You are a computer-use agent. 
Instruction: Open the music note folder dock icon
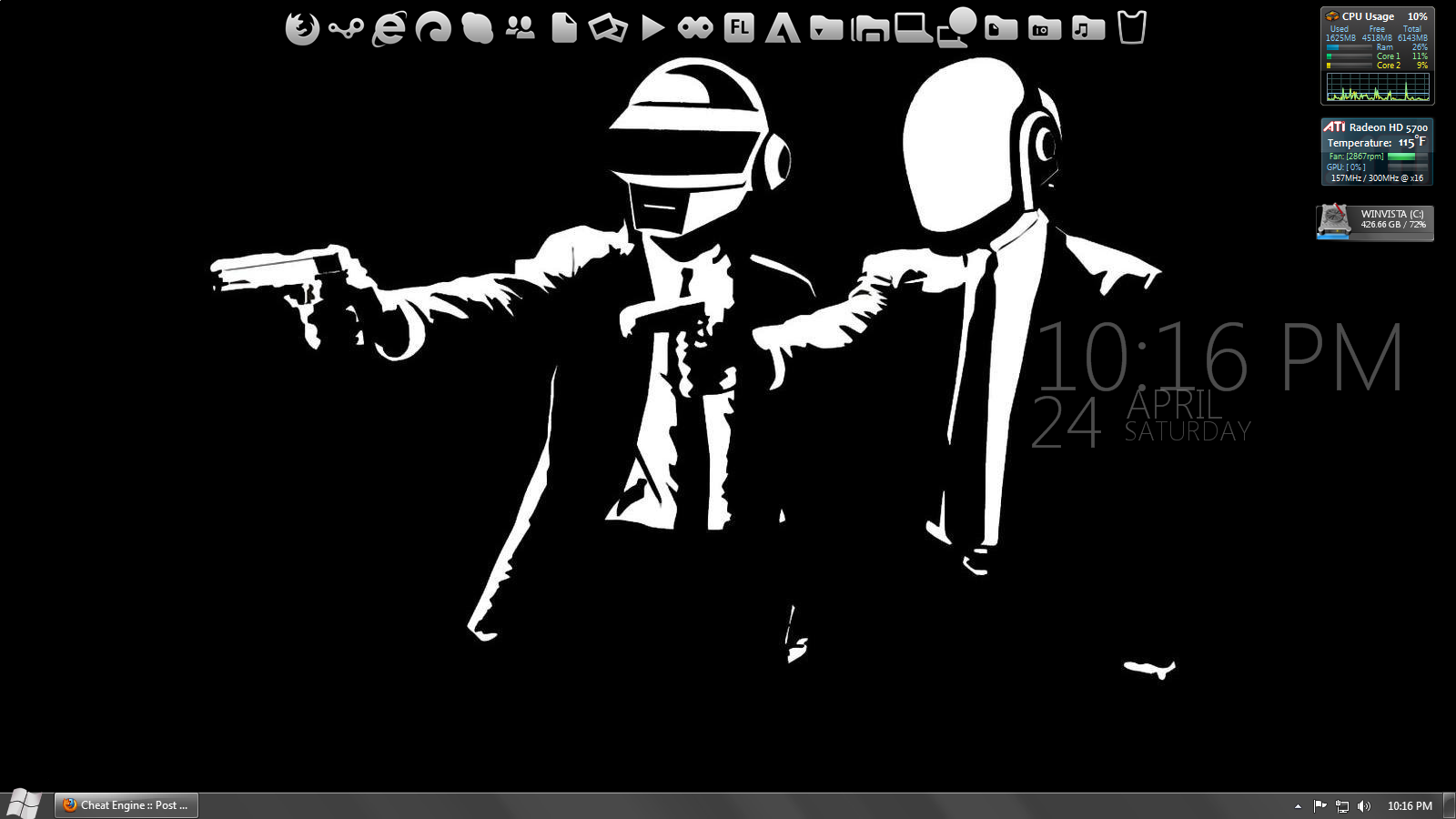[x=1088, y=29]
